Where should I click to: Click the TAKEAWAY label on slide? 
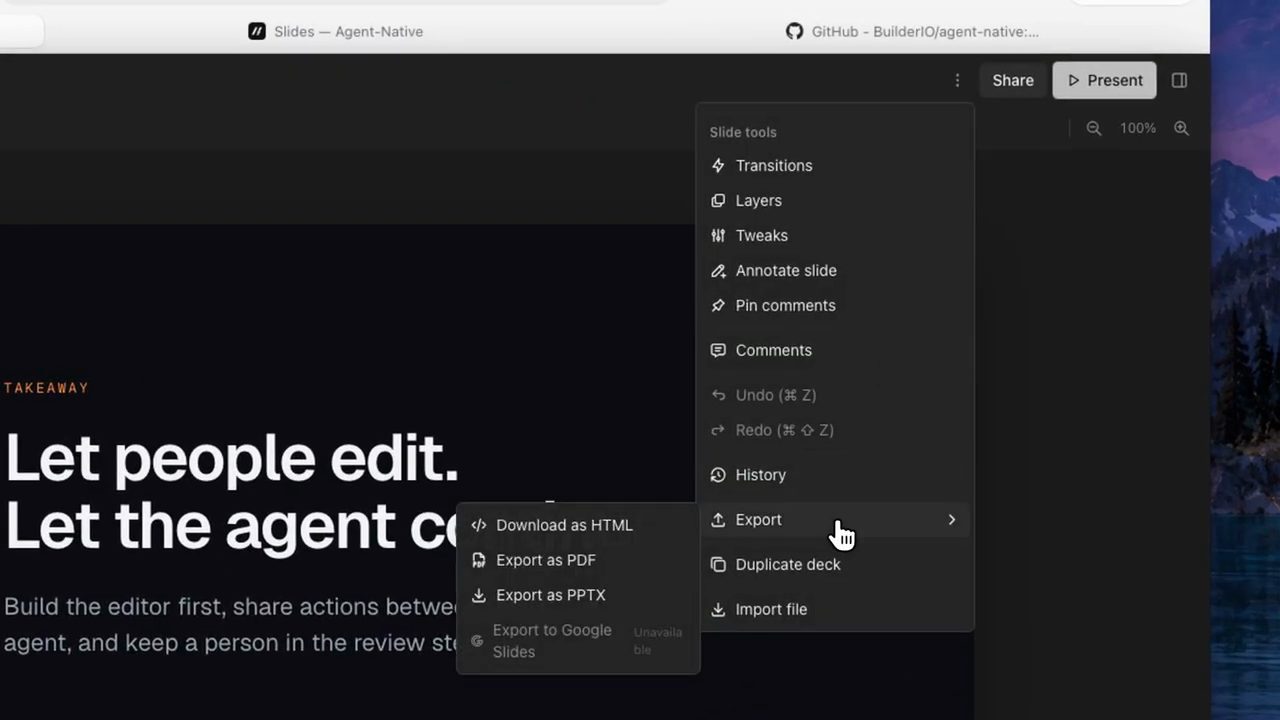click(46, 388)
